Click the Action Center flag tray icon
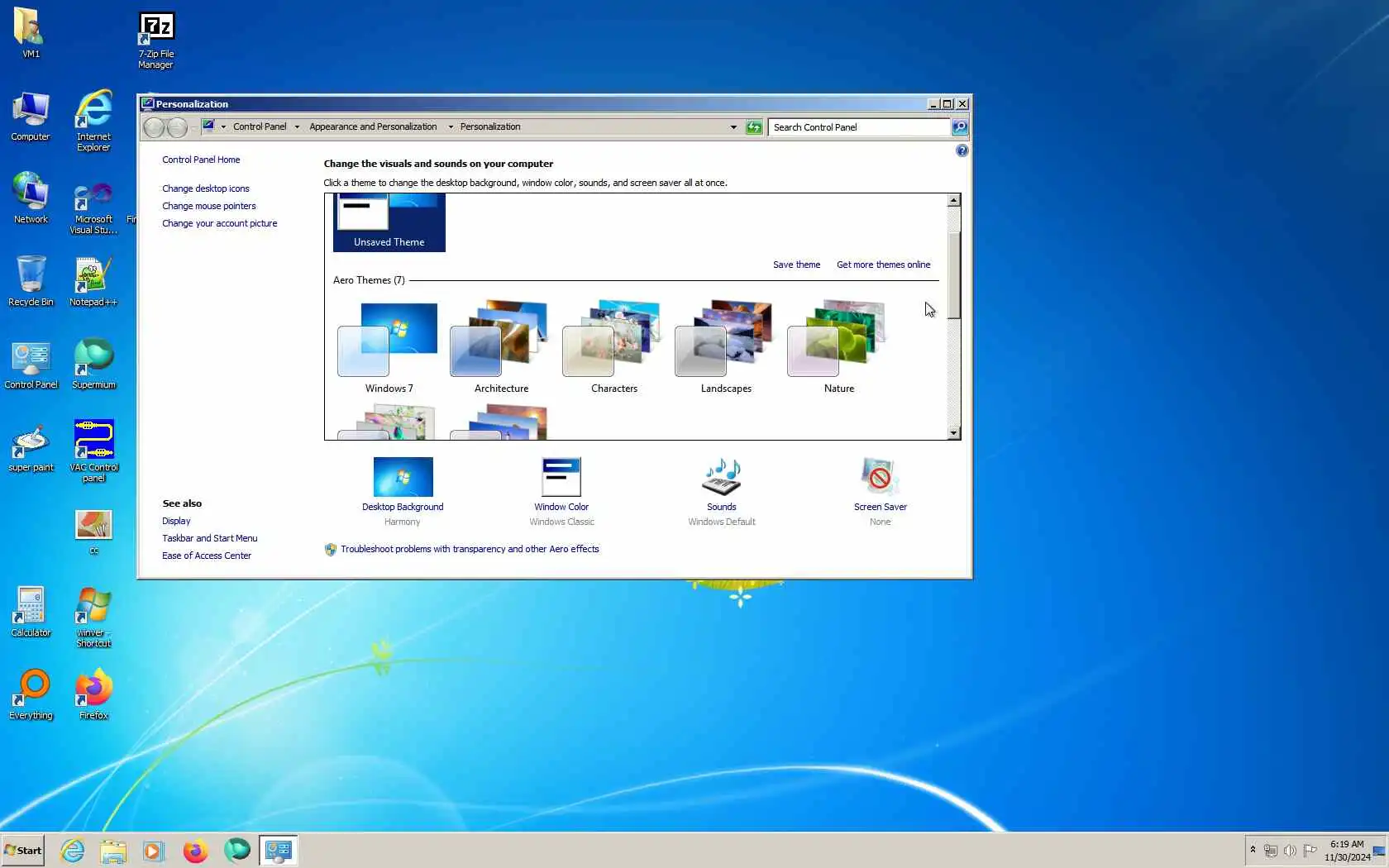The image size is (1389, 868). click(1310, 851)
